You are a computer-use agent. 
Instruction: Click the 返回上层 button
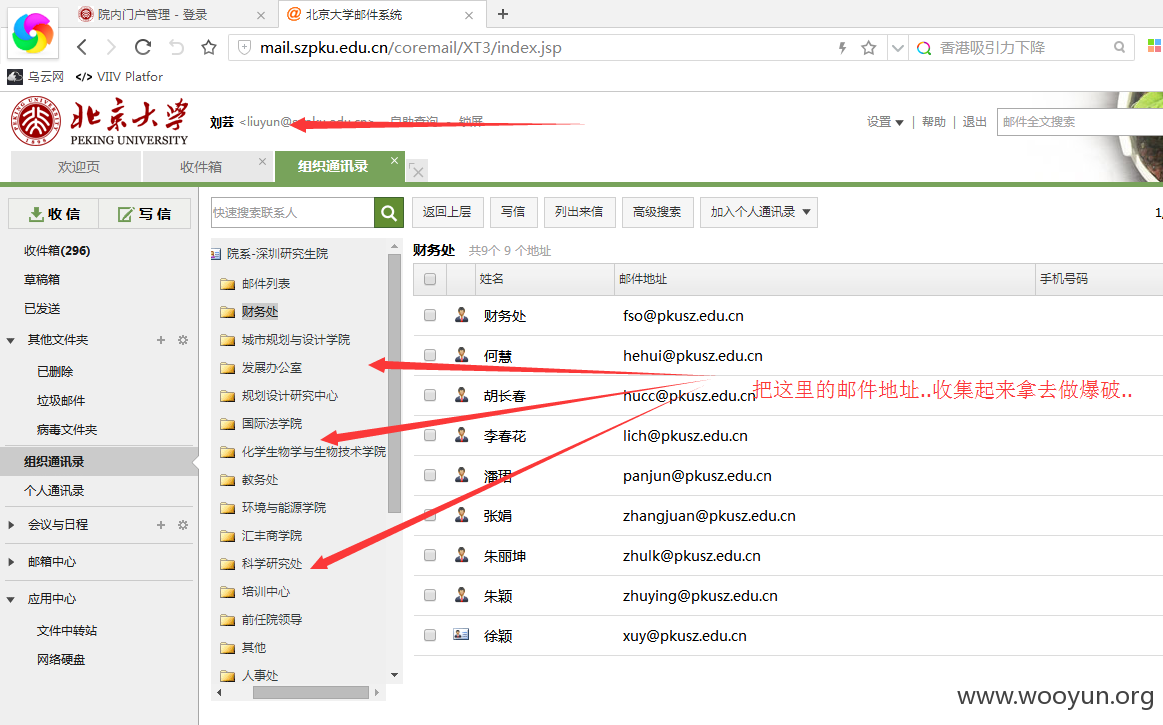pyautogui.click(x=447, y=212)
